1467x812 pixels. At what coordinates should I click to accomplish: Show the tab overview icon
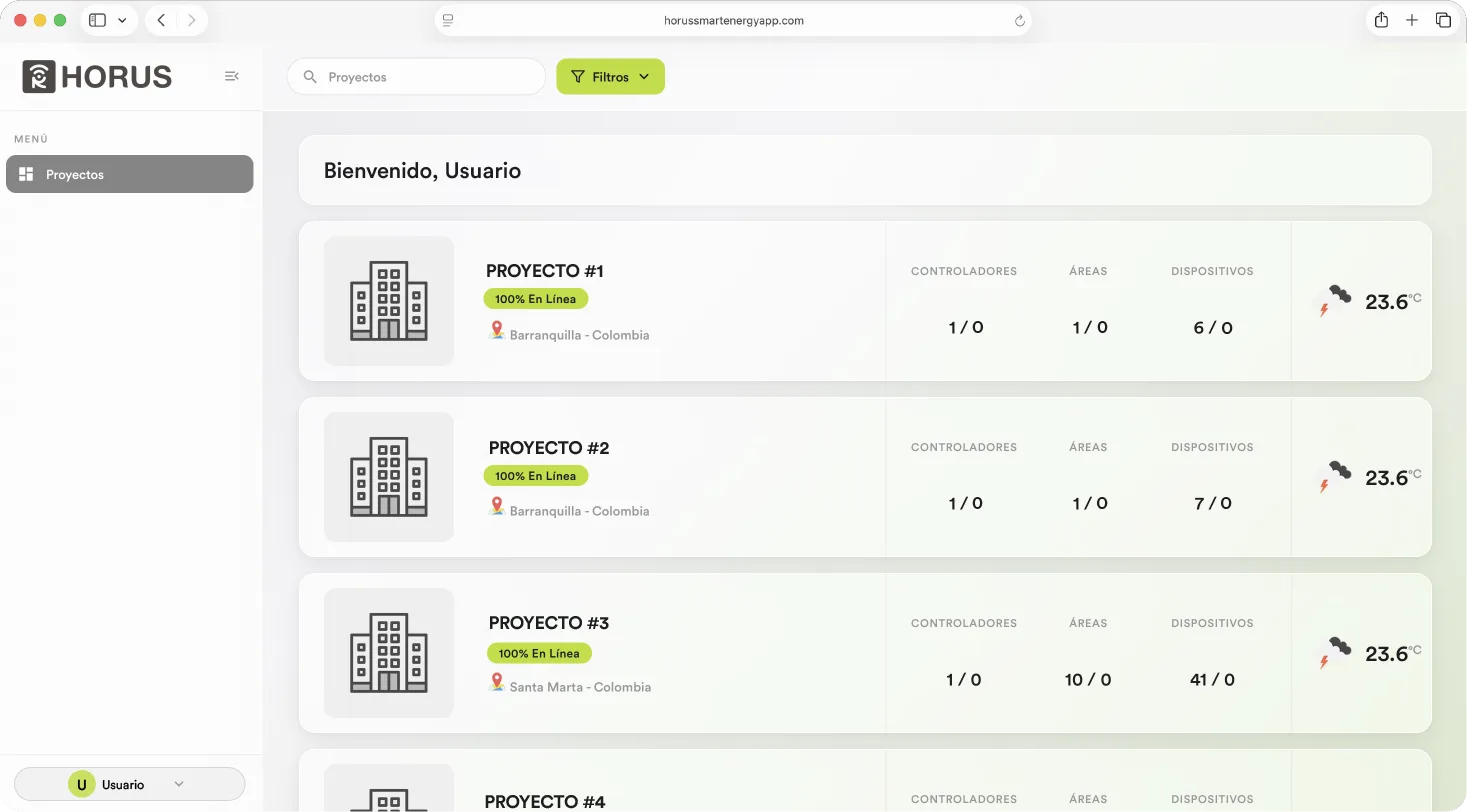(x=1443, y=20)
